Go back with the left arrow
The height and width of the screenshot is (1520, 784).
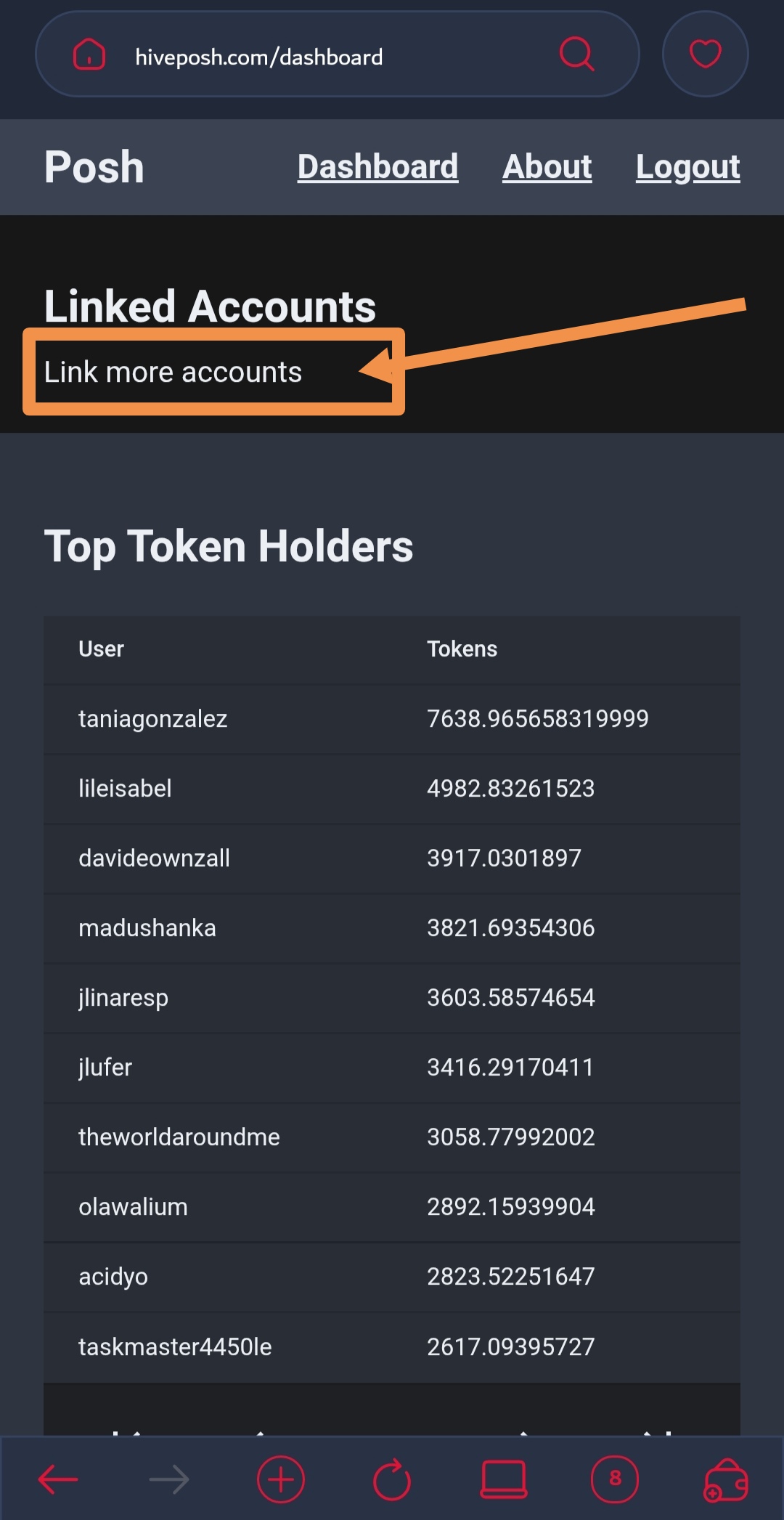58,1479
